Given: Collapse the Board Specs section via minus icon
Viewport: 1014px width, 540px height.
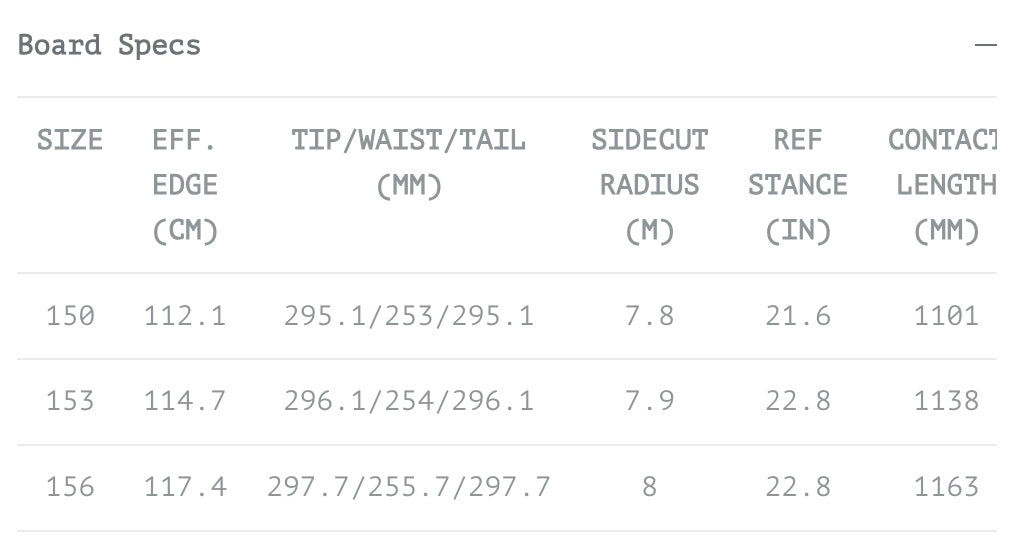Looking at the screenshot, I should click(985, 46).
